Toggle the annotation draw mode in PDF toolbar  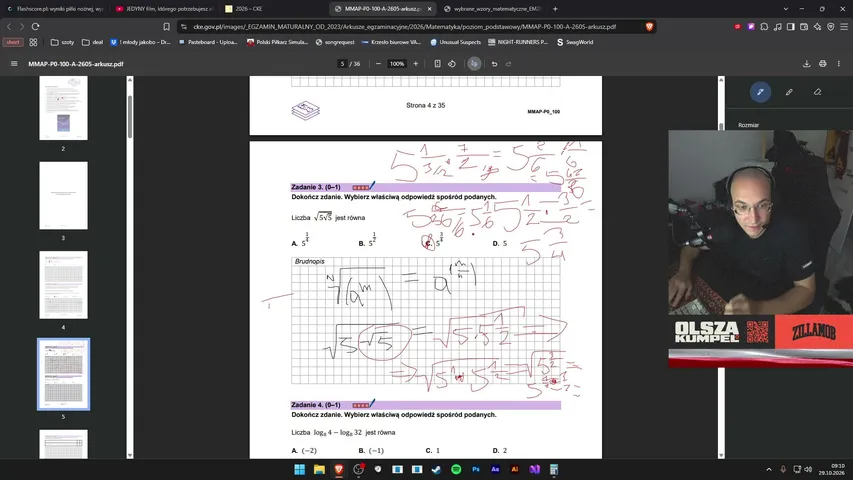click(474, 64)
